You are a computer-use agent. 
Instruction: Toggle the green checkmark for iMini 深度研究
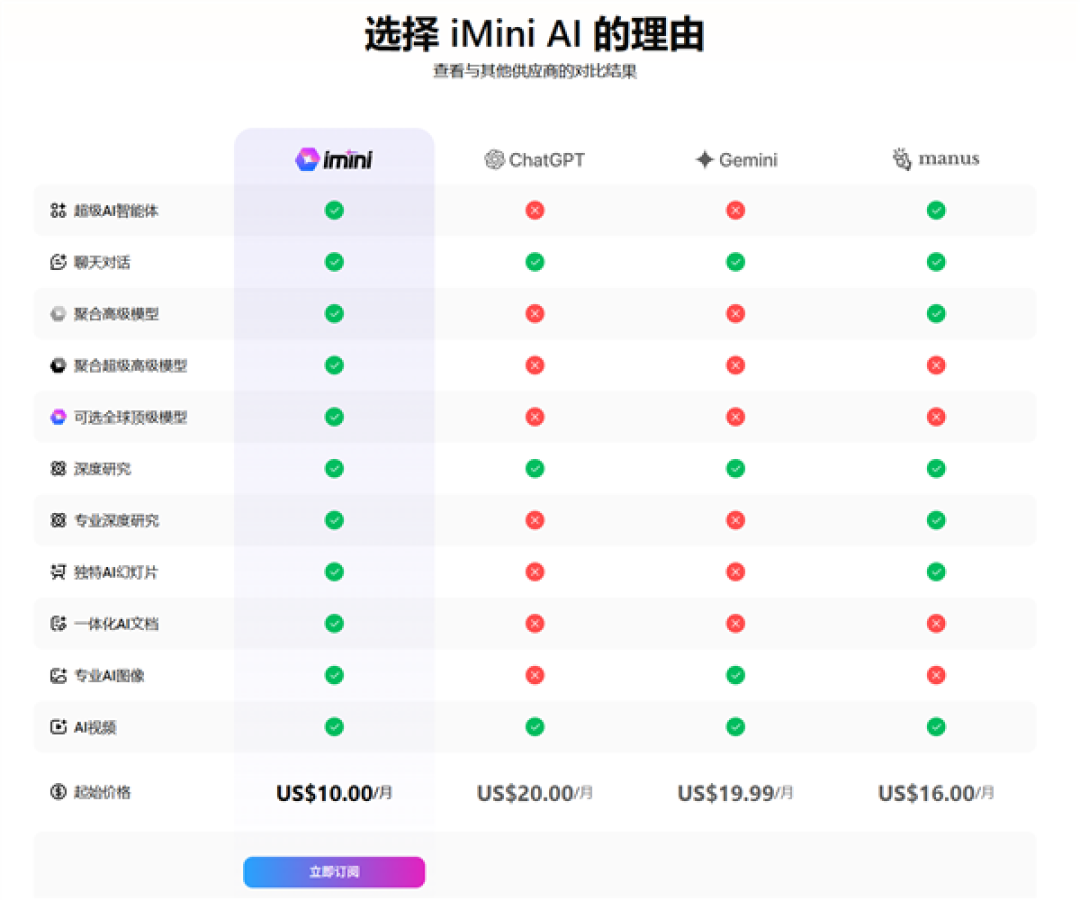point(333,468)
